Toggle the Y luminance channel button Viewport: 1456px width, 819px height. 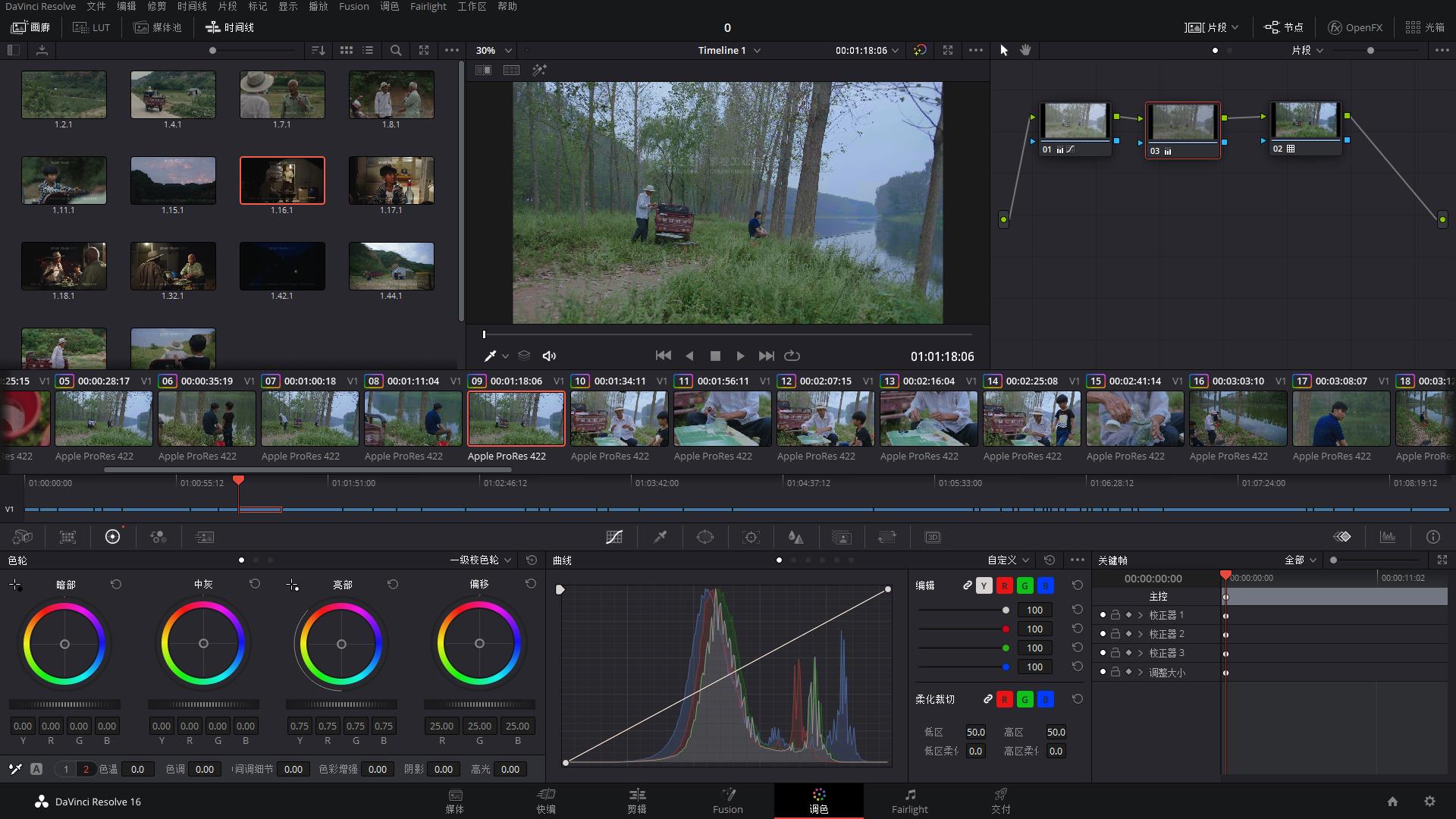point(984,585)
